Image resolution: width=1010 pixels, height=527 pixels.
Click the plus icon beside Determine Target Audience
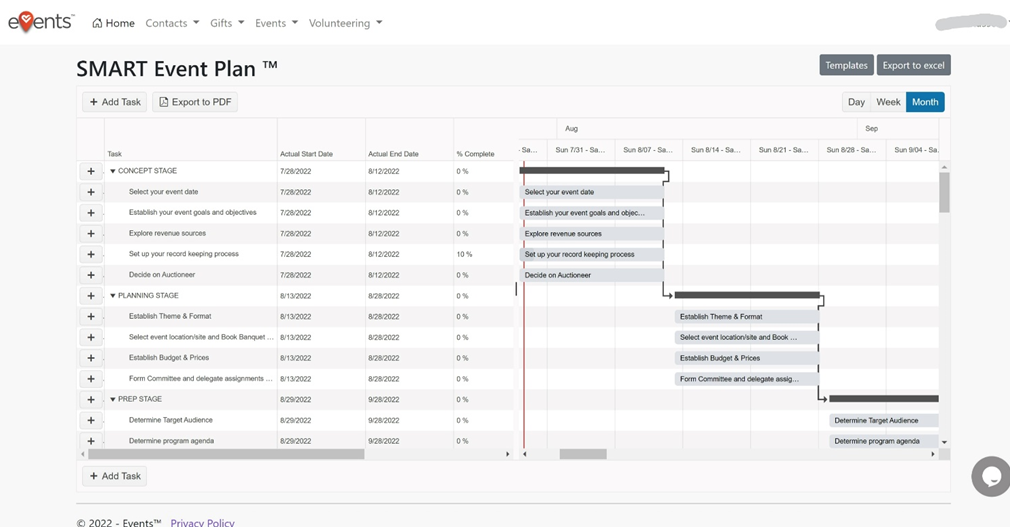point(91,420)
